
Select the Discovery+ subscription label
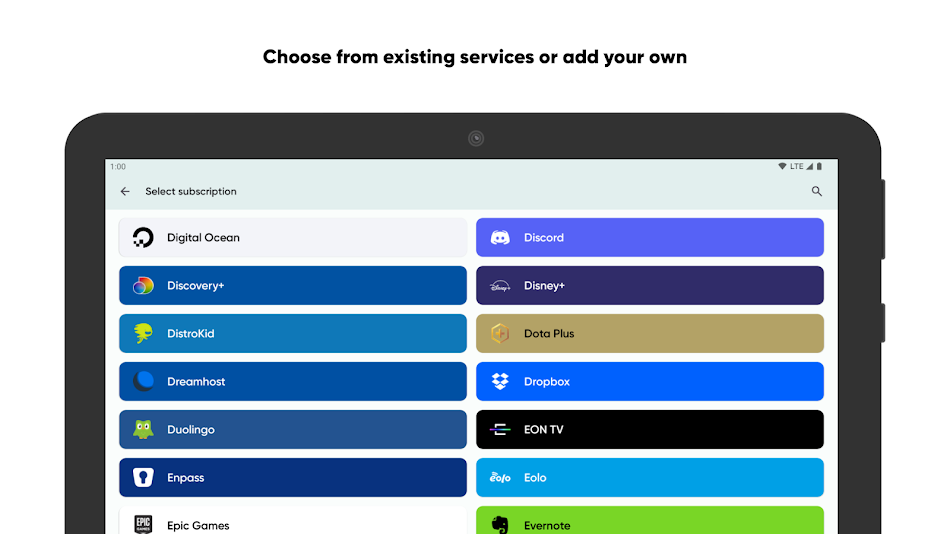[x=196, y=285]
